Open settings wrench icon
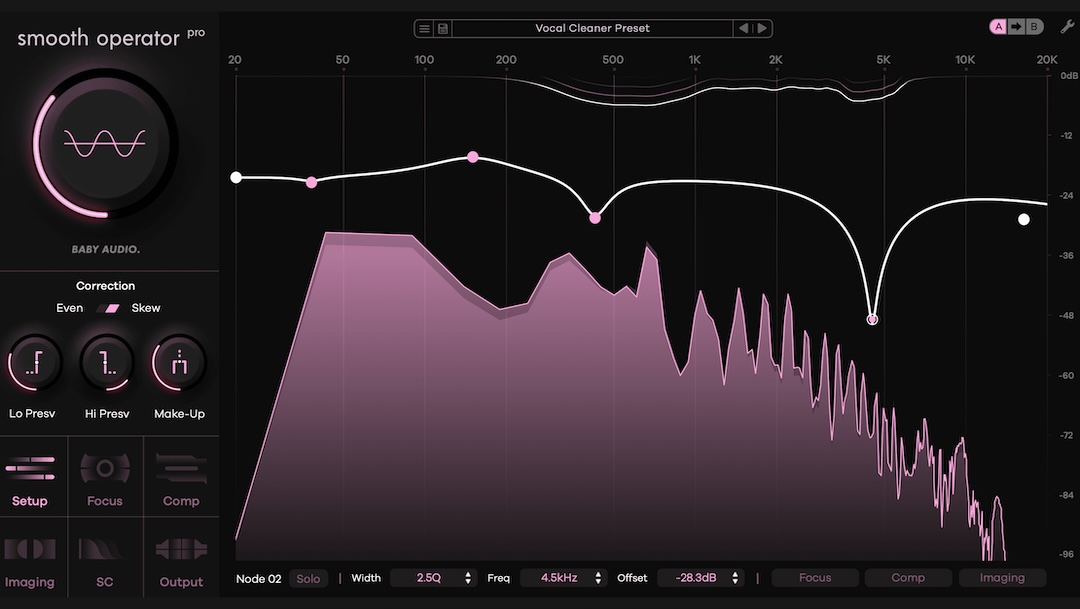 (x=1067, y=27)
